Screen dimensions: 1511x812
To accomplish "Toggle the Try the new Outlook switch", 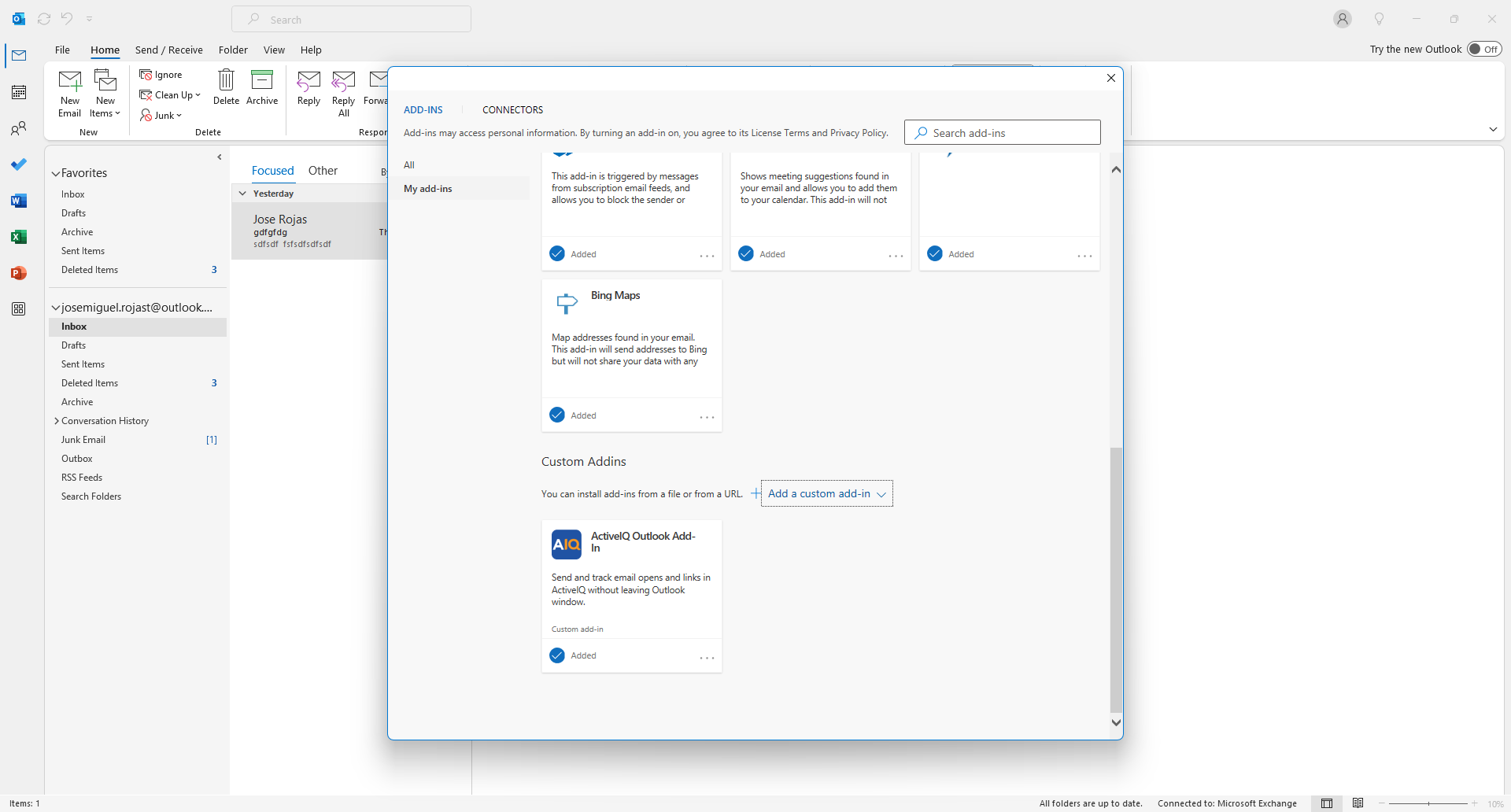I will coord(1483,49).
